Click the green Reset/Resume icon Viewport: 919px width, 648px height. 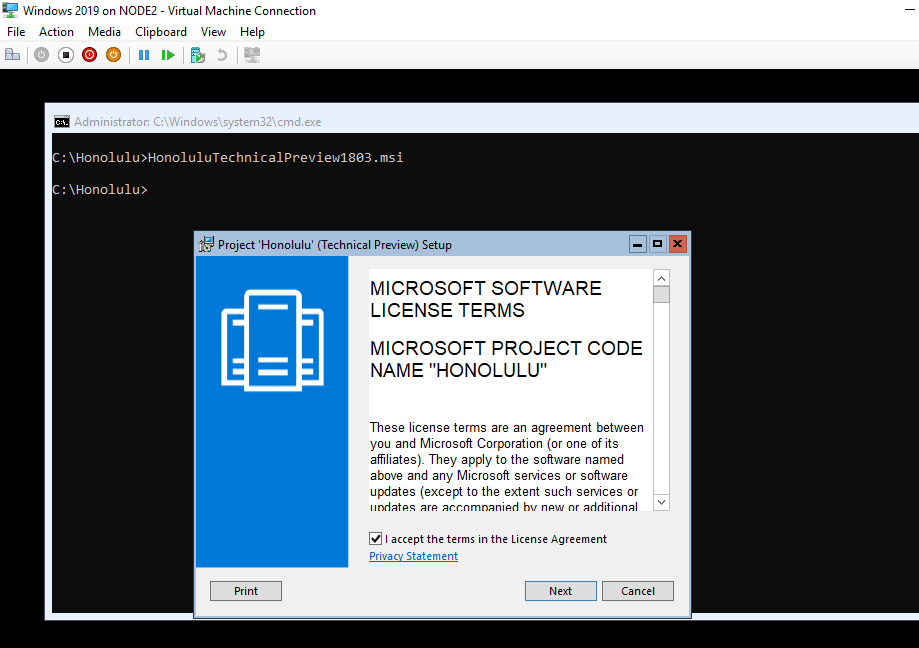pos(168,55)
